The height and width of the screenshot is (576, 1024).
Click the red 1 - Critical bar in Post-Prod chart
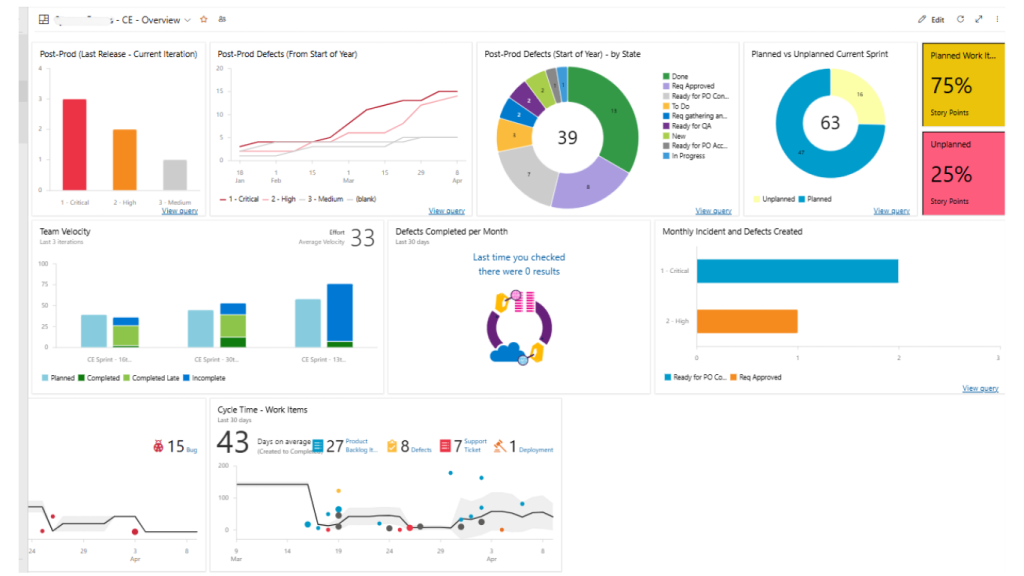click(74, 145)
